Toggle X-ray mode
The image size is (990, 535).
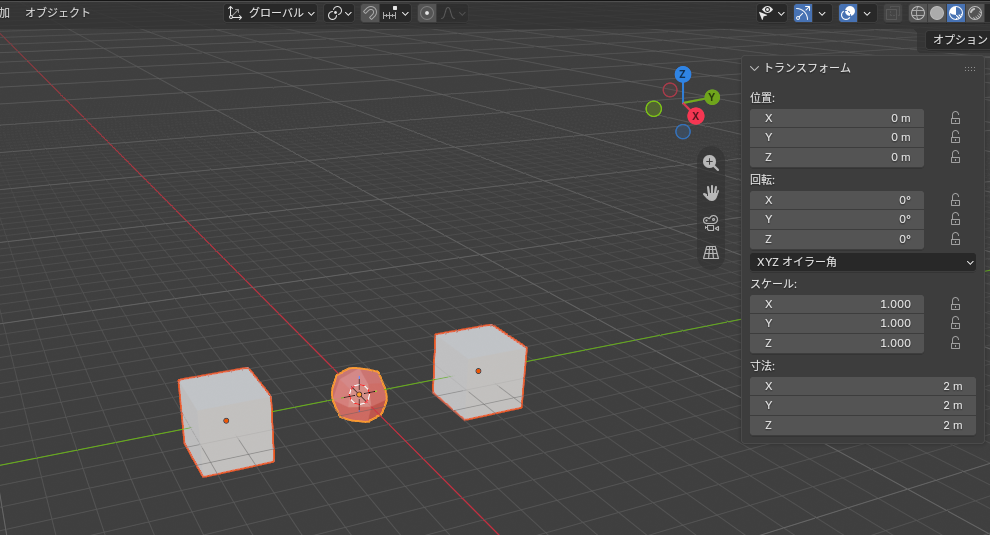click(892, 13)
